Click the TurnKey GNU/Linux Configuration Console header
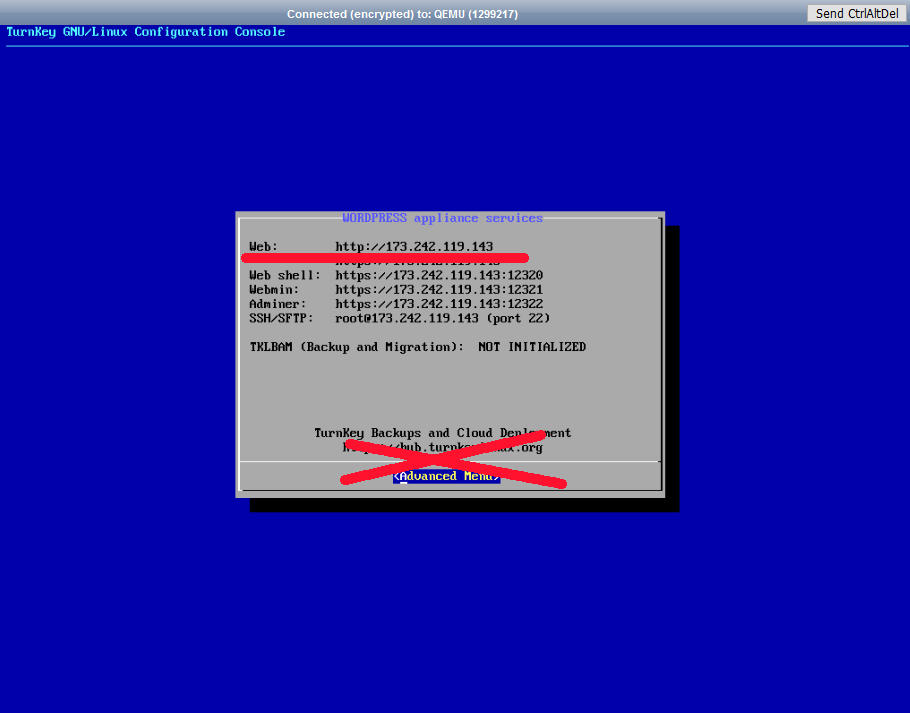Viewport: 910px width, 713px height. pyautogui.click(x=146, y=32)
